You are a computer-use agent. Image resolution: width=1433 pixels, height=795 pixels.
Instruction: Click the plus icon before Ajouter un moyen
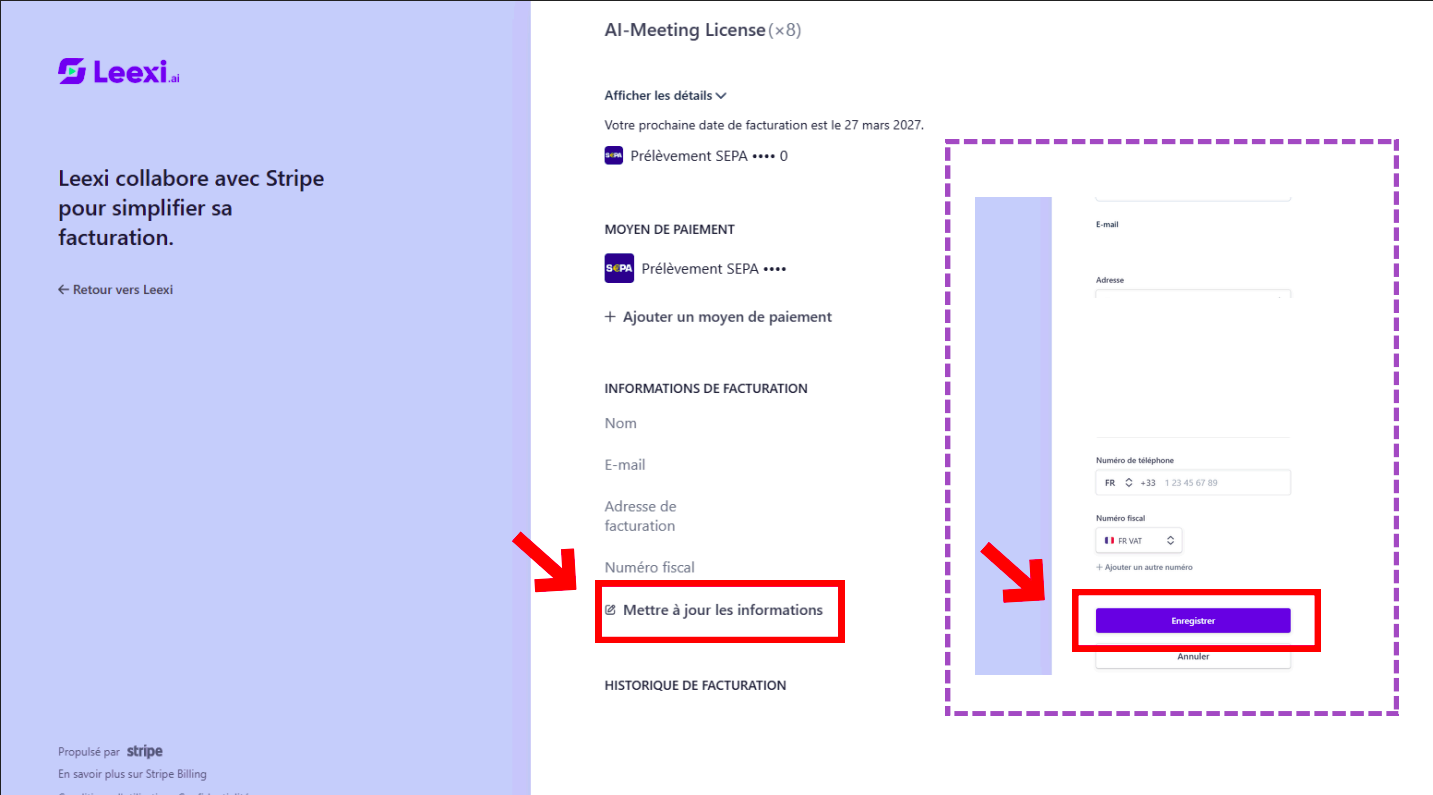(610, 317)
